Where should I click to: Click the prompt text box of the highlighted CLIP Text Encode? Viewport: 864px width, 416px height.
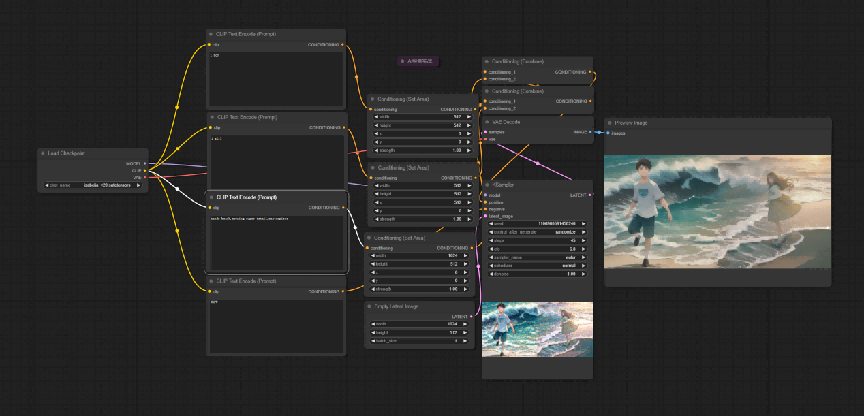(277, 242)
